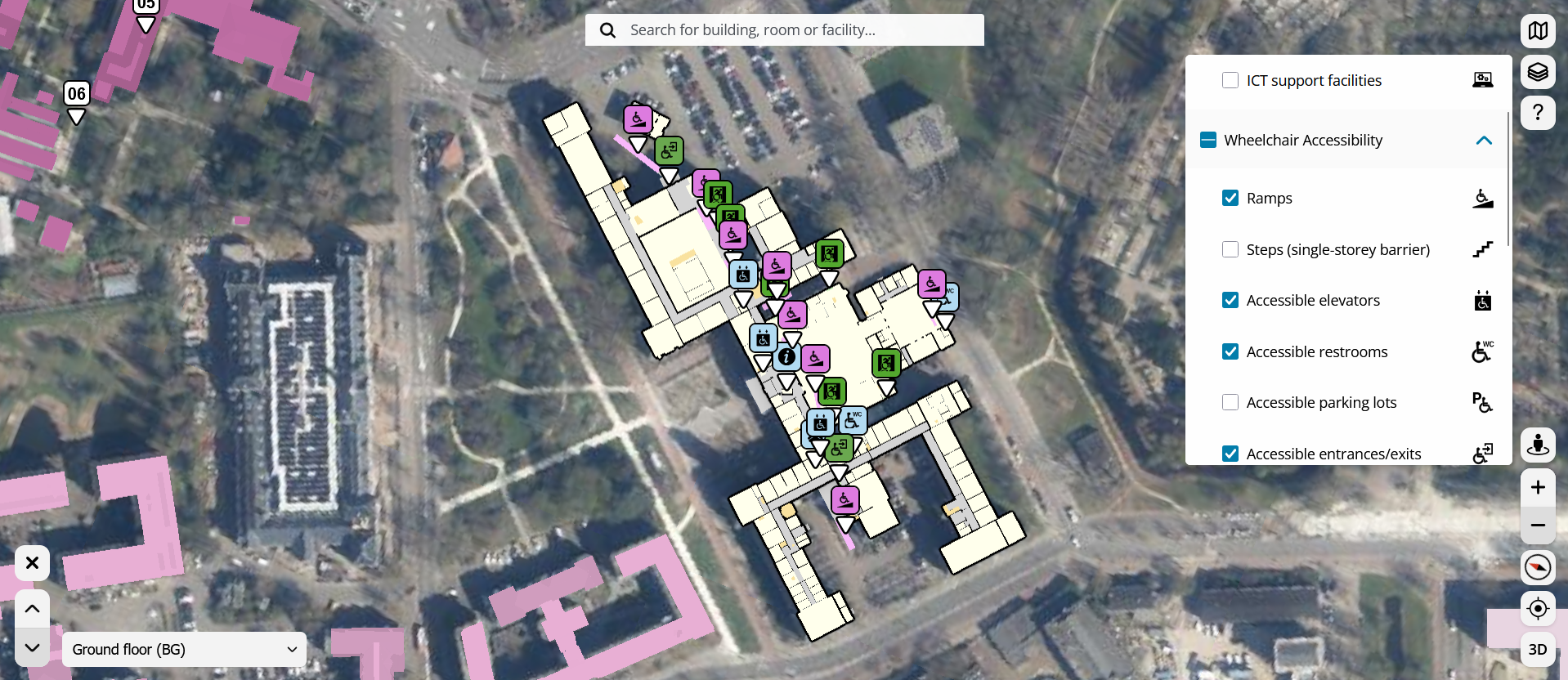Close the floor selector with X button

click(32, 563)
